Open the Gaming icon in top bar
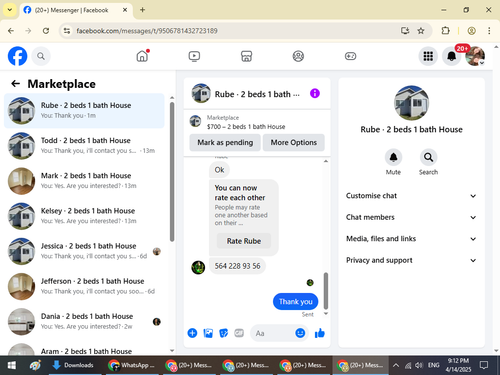Image resolution: width=500 pixels, height=375 pixels. coord(350,56)
